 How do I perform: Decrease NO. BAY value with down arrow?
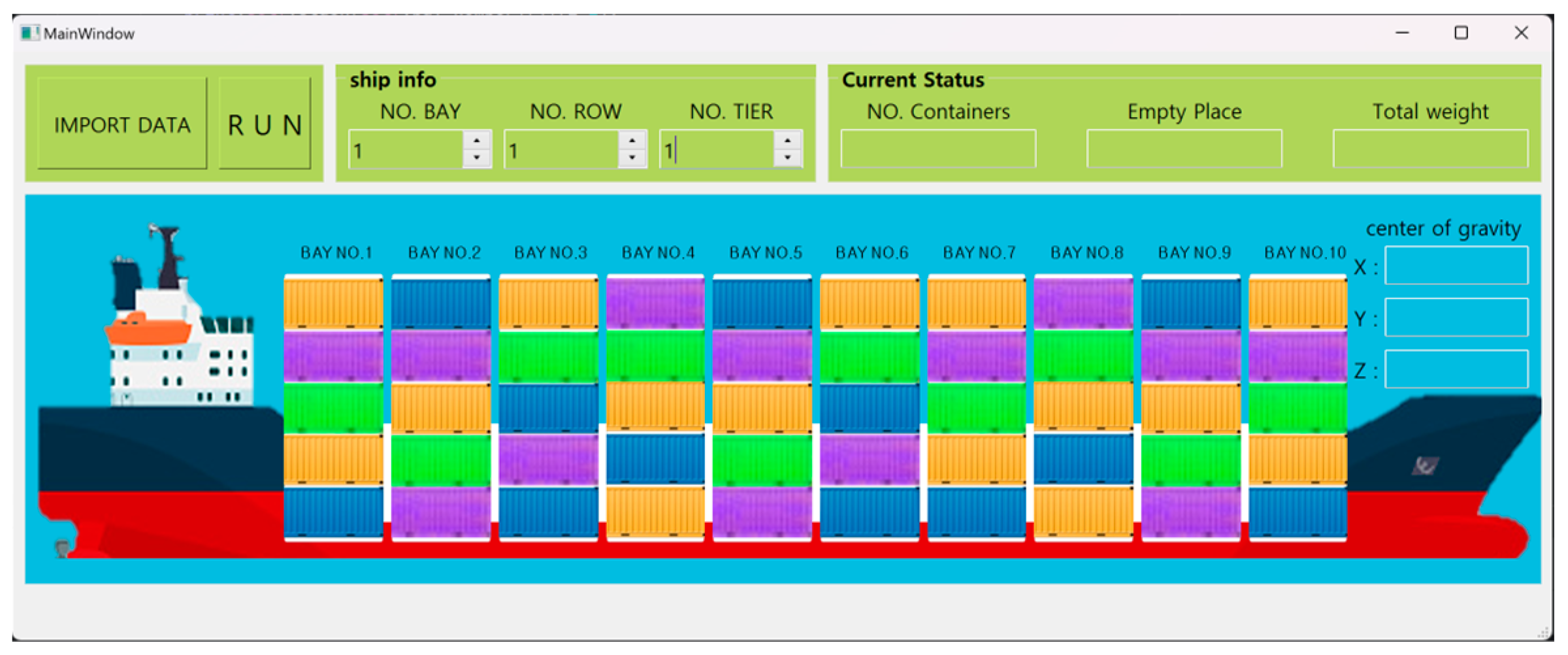(x=477, y=158)
